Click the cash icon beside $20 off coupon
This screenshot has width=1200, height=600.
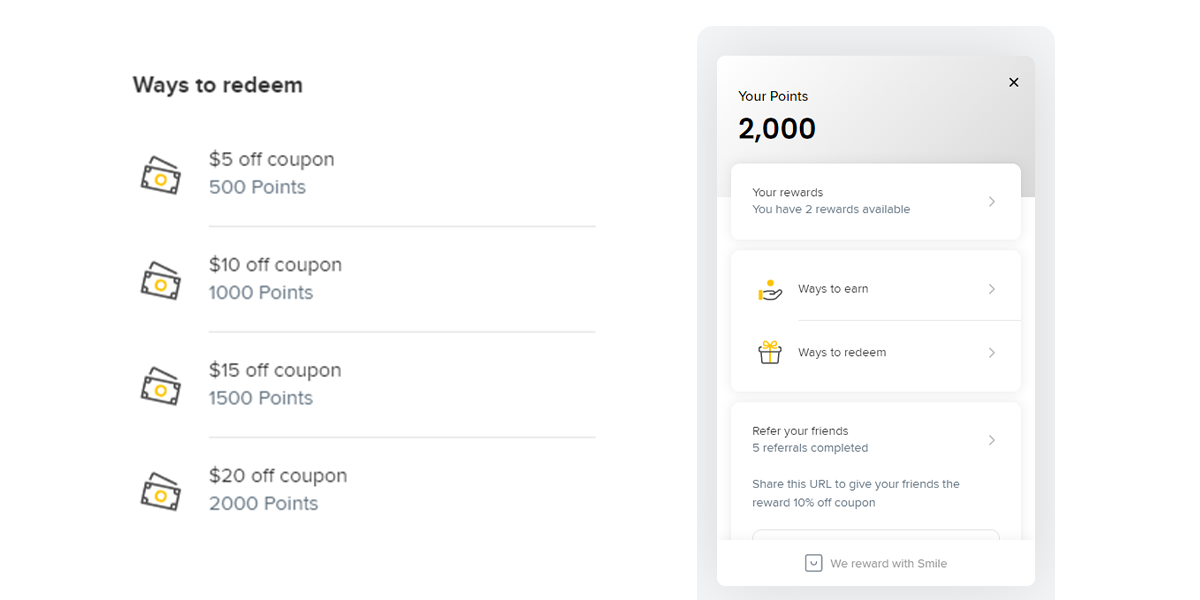tap(160, 491)
